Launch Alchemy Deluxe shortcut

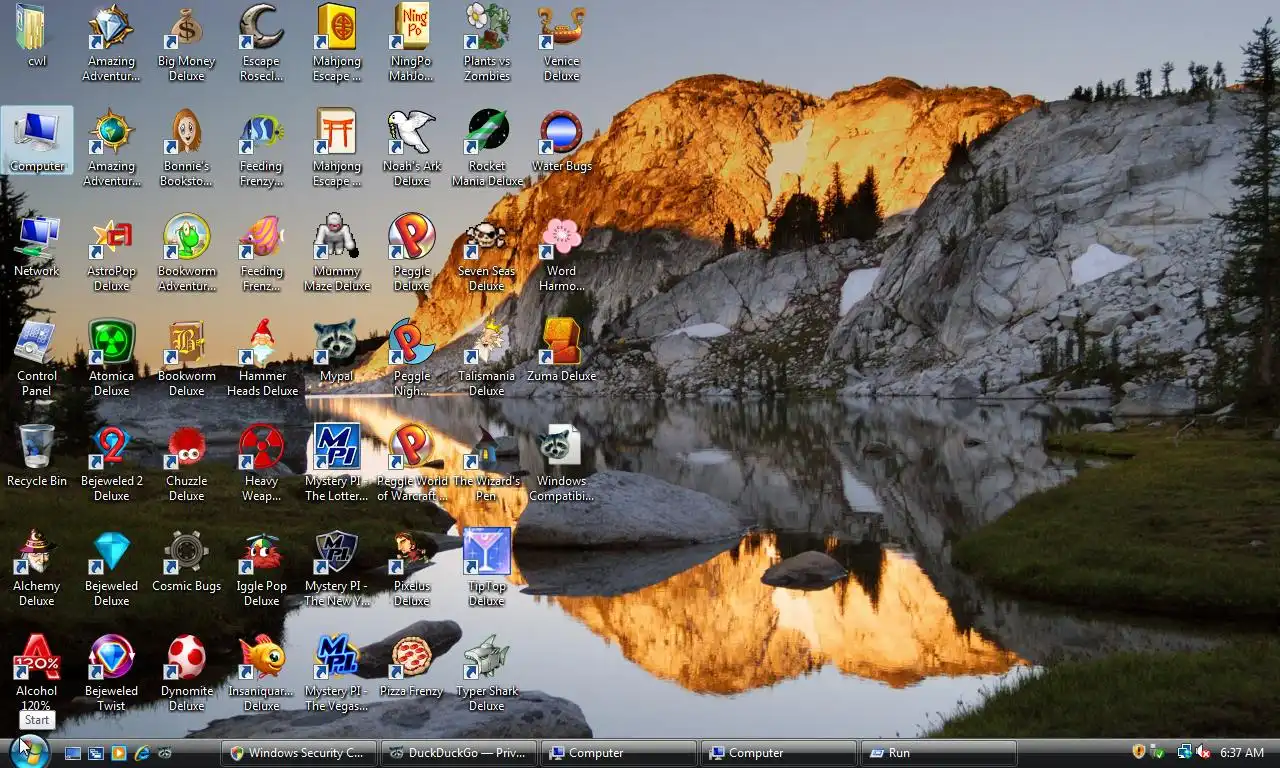click(x=37, y=568)
